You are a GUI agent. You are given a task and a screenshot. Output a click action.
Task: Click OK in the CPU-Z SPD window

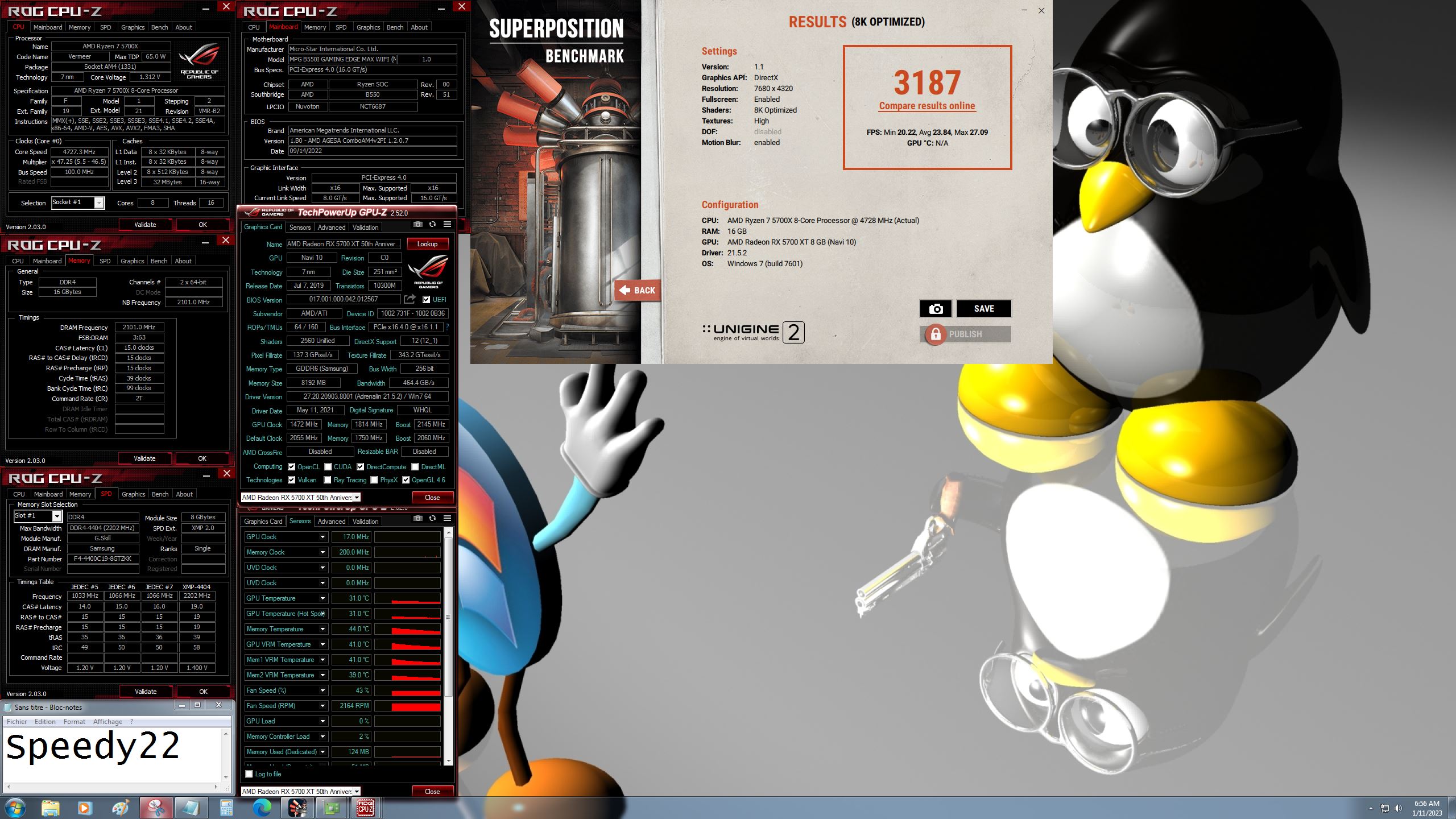tap(203, 692)
